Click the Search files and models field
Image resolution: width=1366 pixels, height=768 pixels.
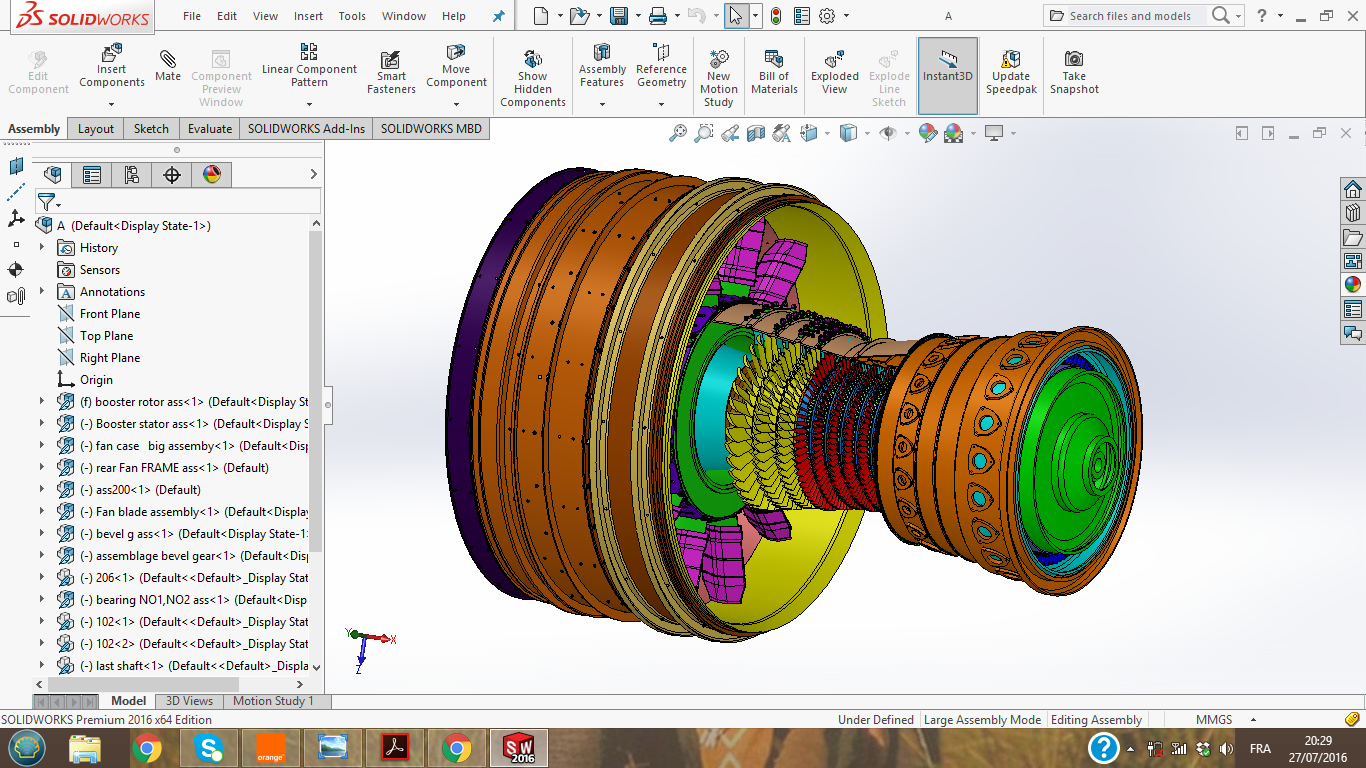point(1129,16)
